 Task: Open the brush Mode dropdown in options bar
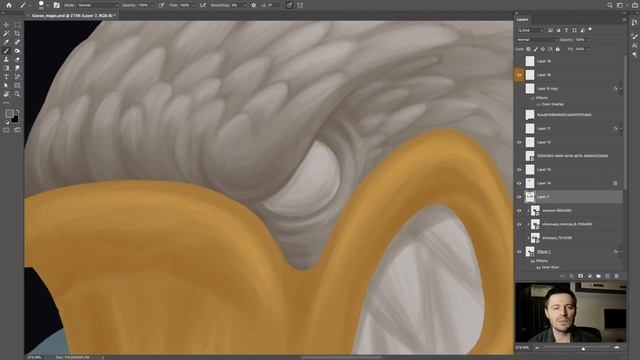98,5
